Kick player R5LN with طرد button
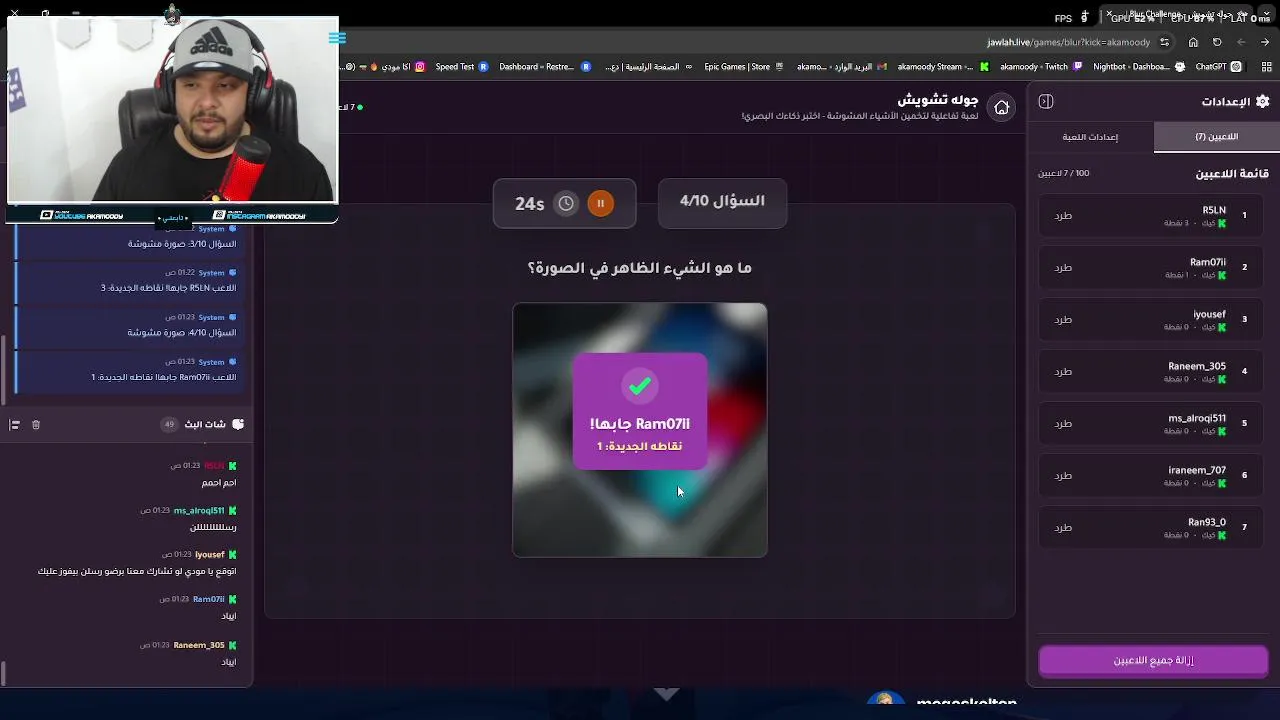The image size is (1280, 720). point(1063,215)
